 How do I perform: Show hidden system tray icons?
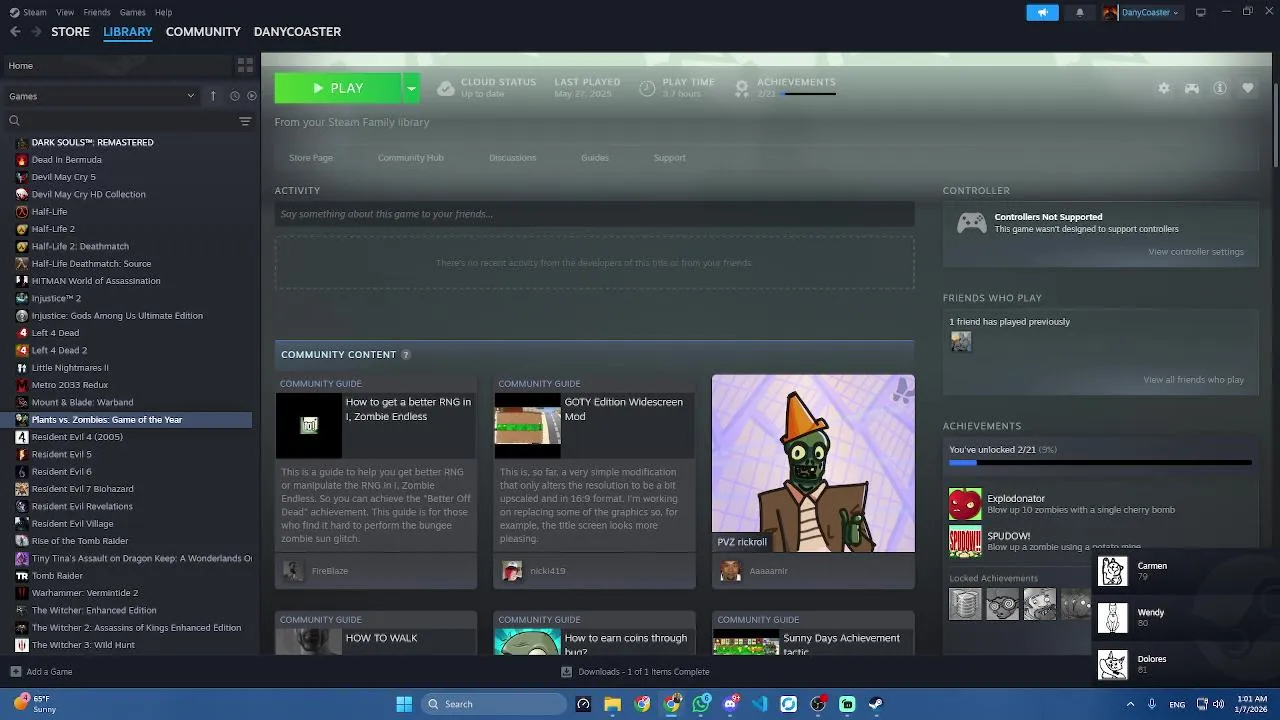pos(1131,704)
